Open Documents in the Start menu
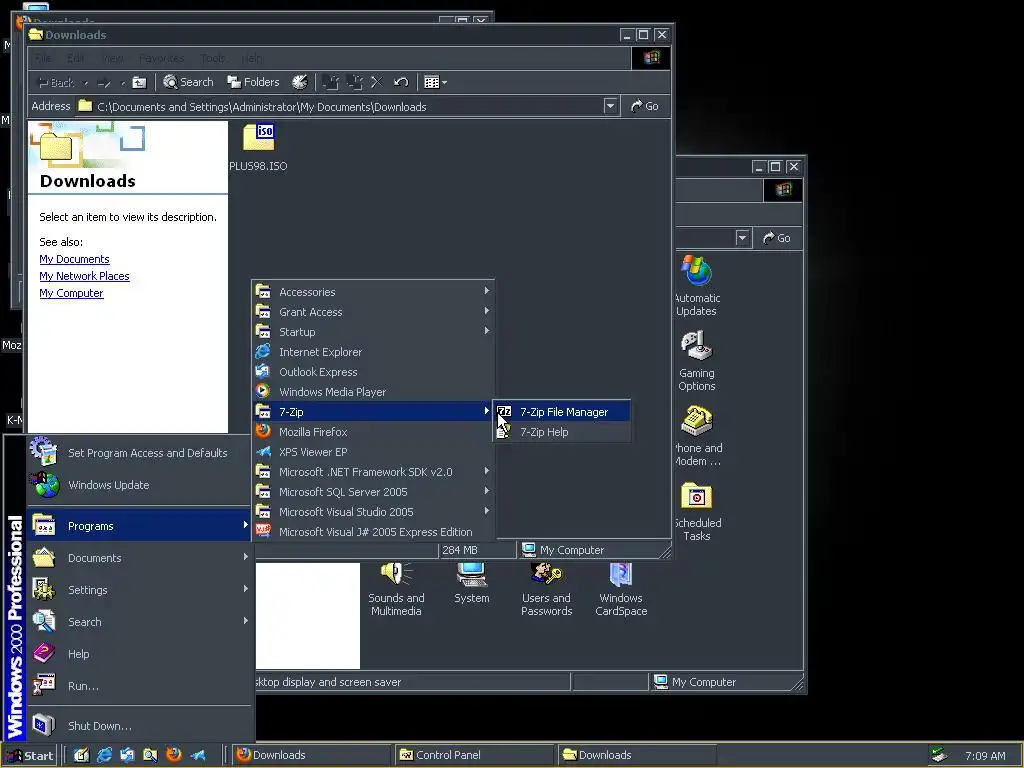The height and width of the screenshot is (768, 1024). pyautogui.click(x=139, y=558)
